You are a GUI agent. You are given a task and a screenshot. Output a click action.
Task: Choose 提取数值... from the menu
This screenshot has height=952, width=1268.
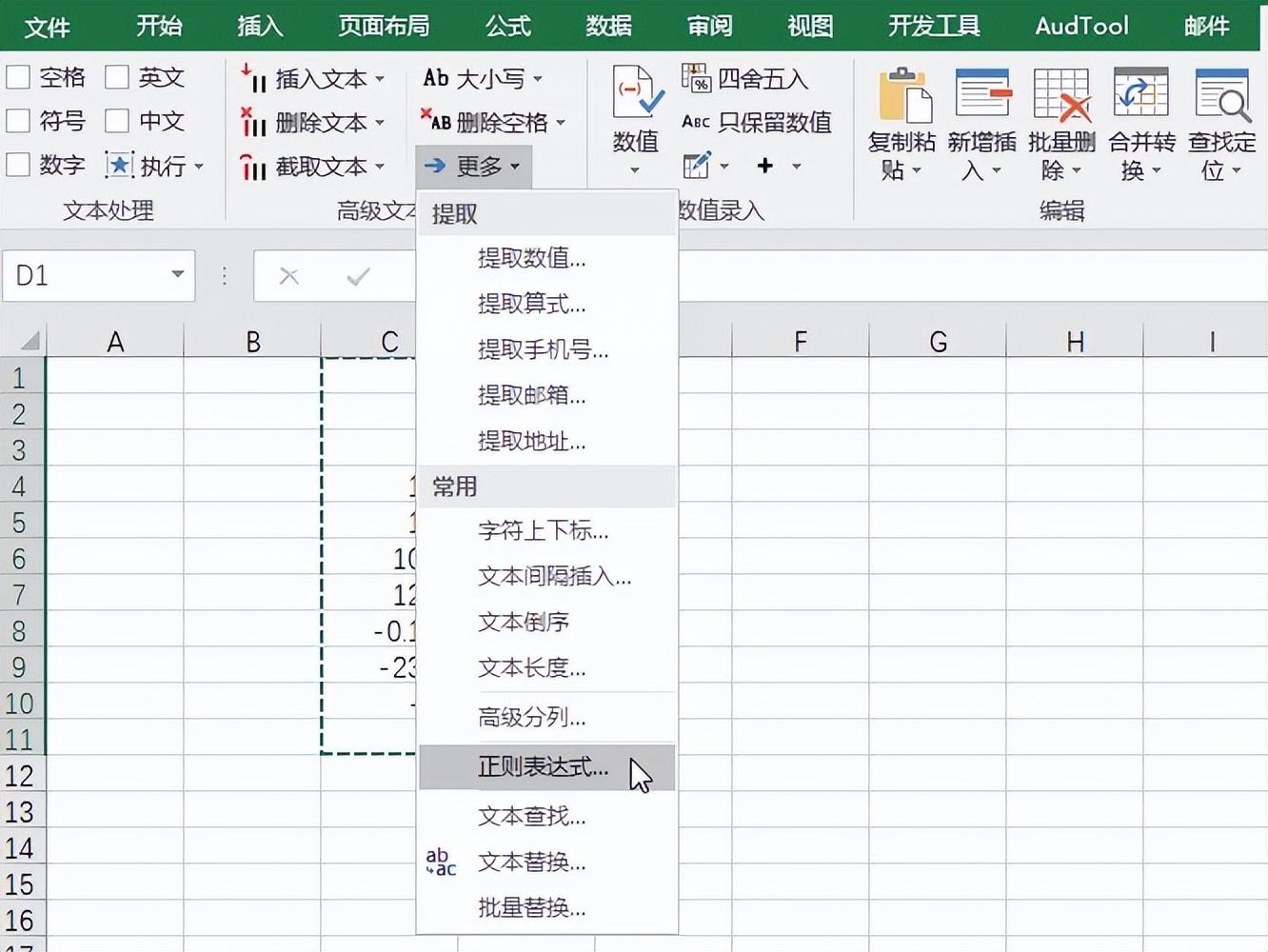(x=547, y=258)
